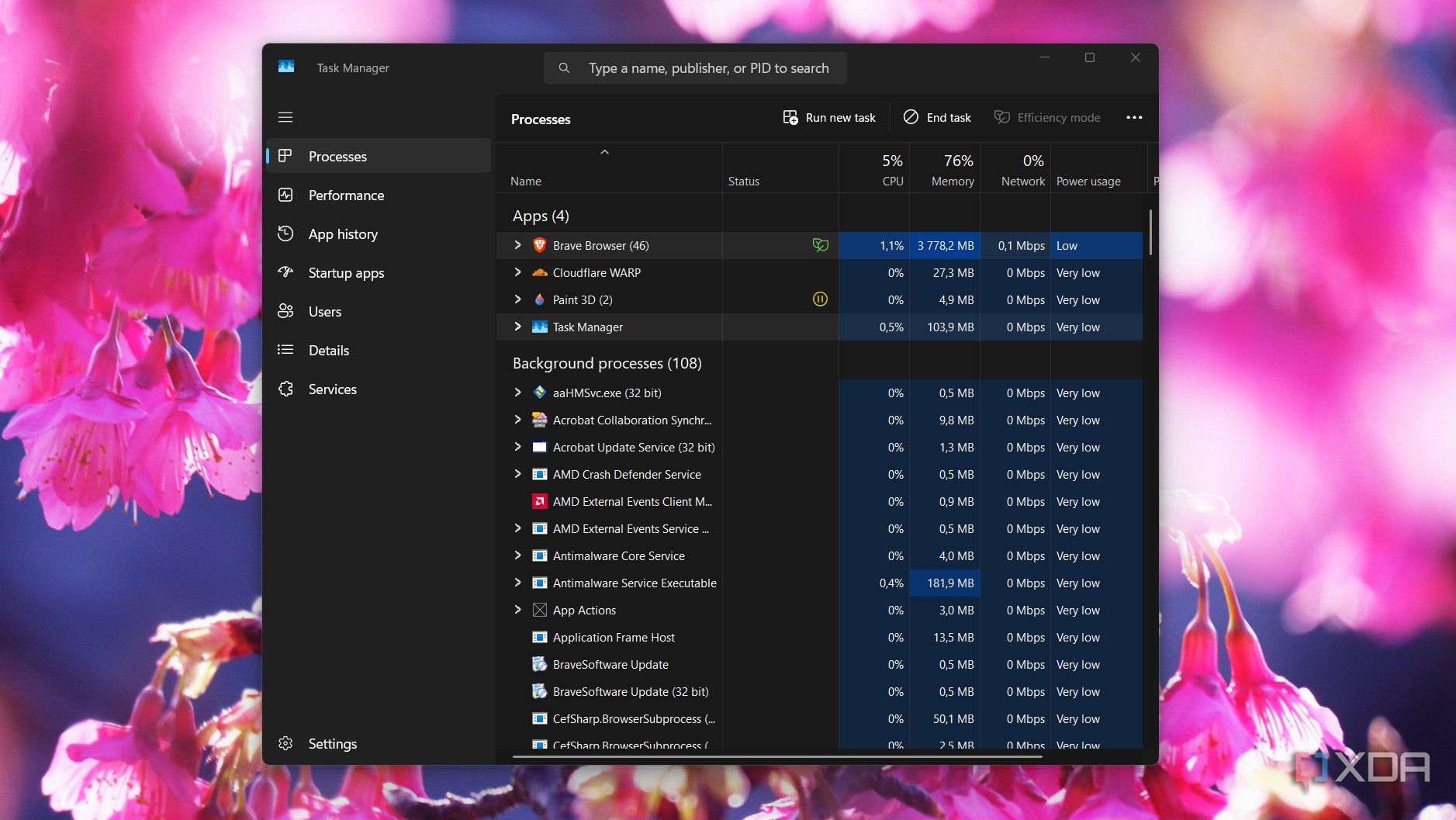Viewport: 1456px width, 820px height.
Task: Expand the Brave Browser (46) group
Action: tap(518, 245)
